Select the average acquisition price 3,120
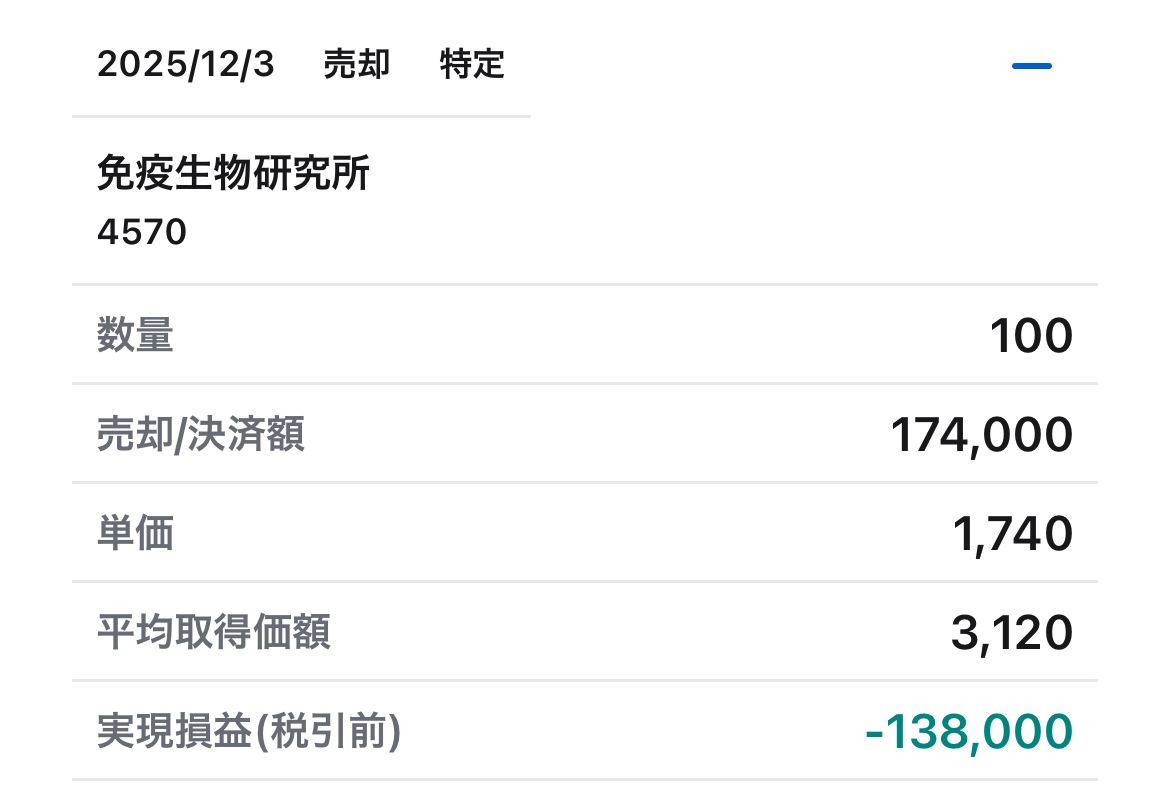 tap(1012, 633)
